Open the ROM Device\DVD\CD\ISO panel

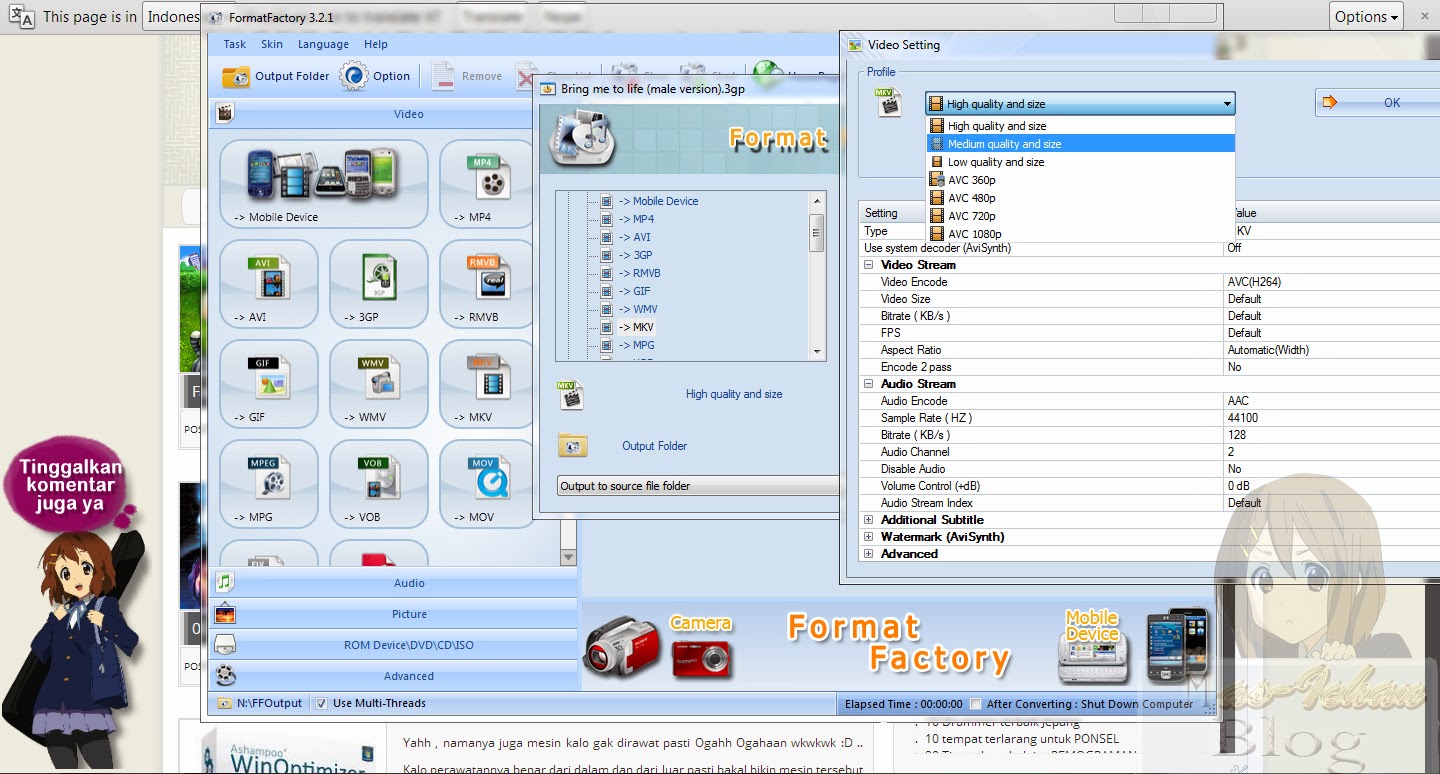394,645
